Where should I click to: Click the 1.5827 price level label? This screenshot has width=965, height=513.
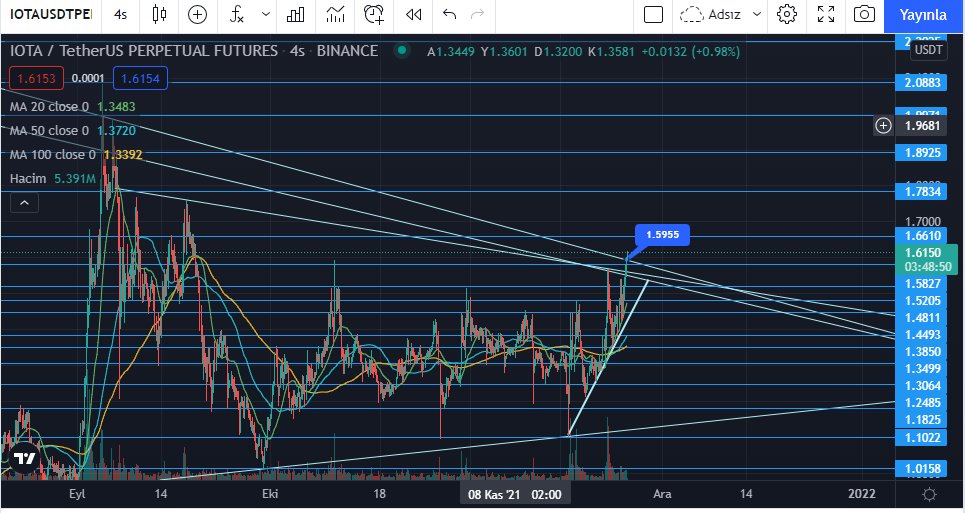pyautogui.click(x=922, y=284)
